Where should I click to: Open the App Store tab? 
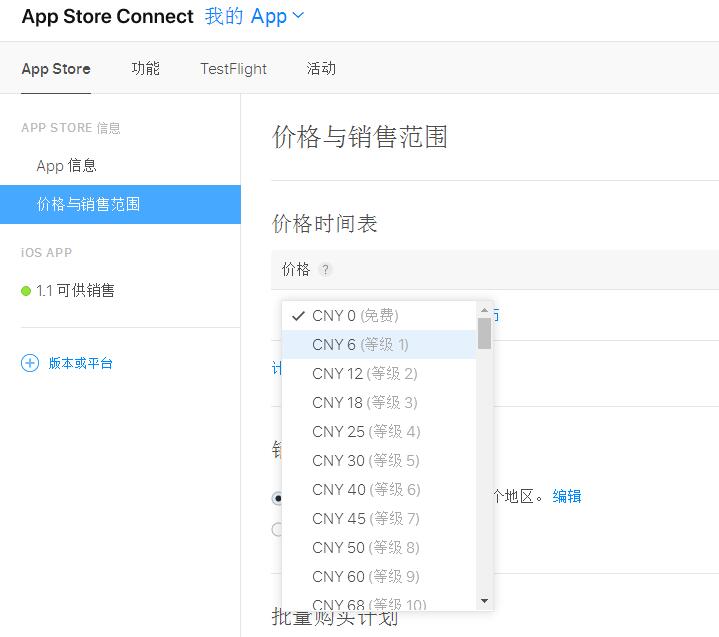click(x=56, y=69)
